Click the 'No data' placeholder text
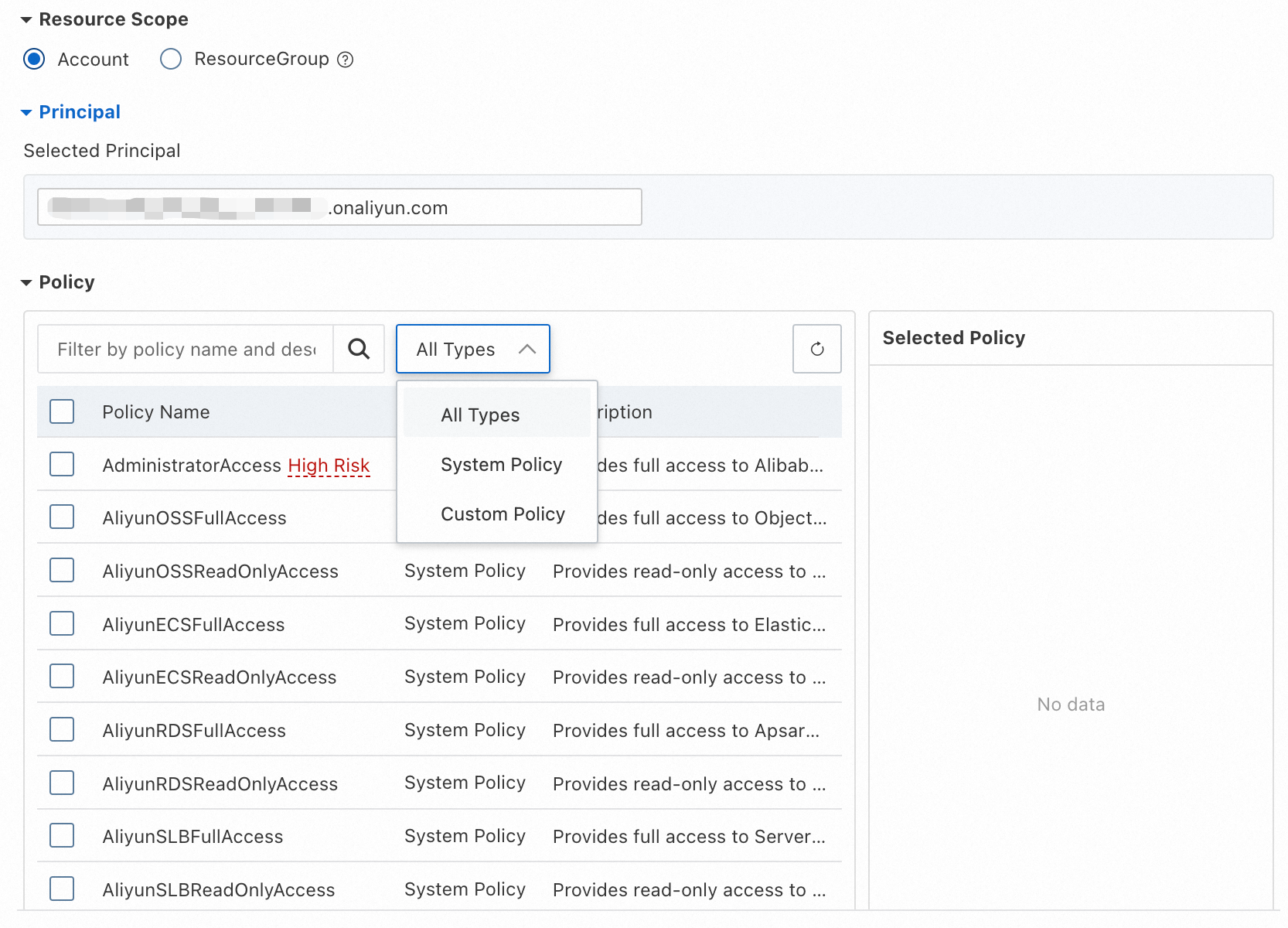Viewport: 1288px width, 928px height. [1071, 705]
